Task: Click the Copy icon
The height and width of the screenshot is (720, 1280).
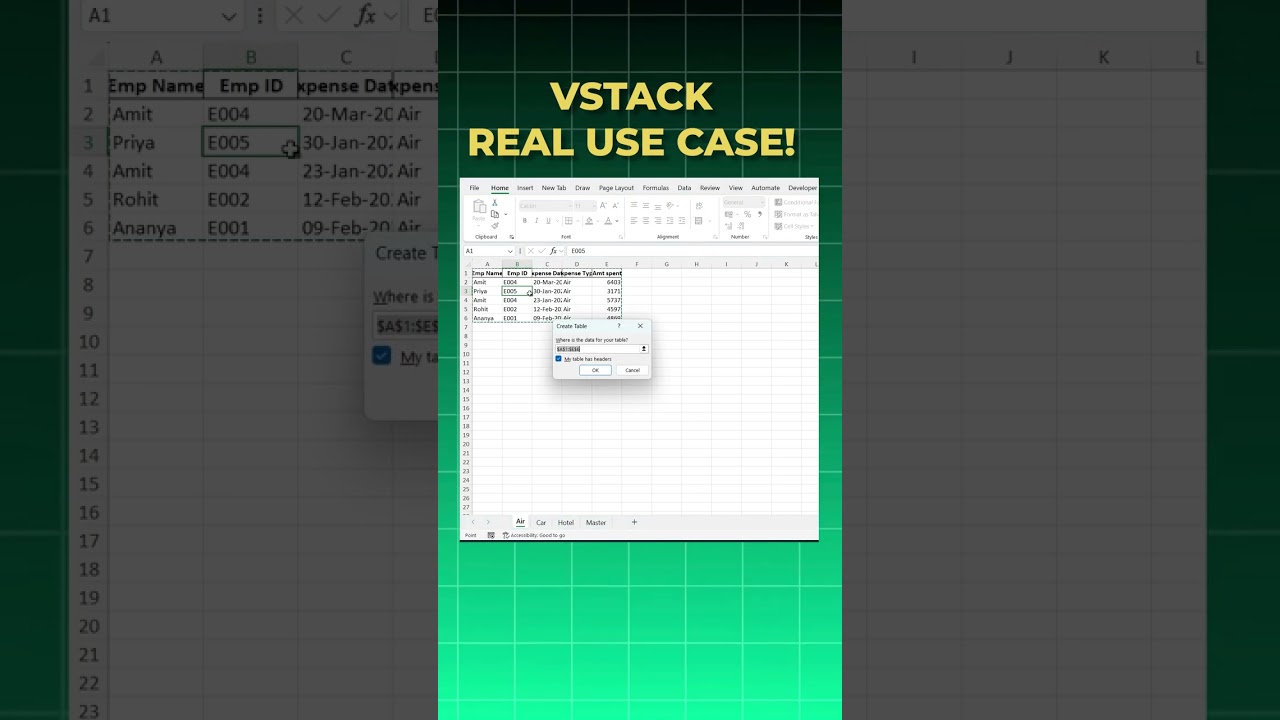Action: pyautogui.click(x=494, y=214)
